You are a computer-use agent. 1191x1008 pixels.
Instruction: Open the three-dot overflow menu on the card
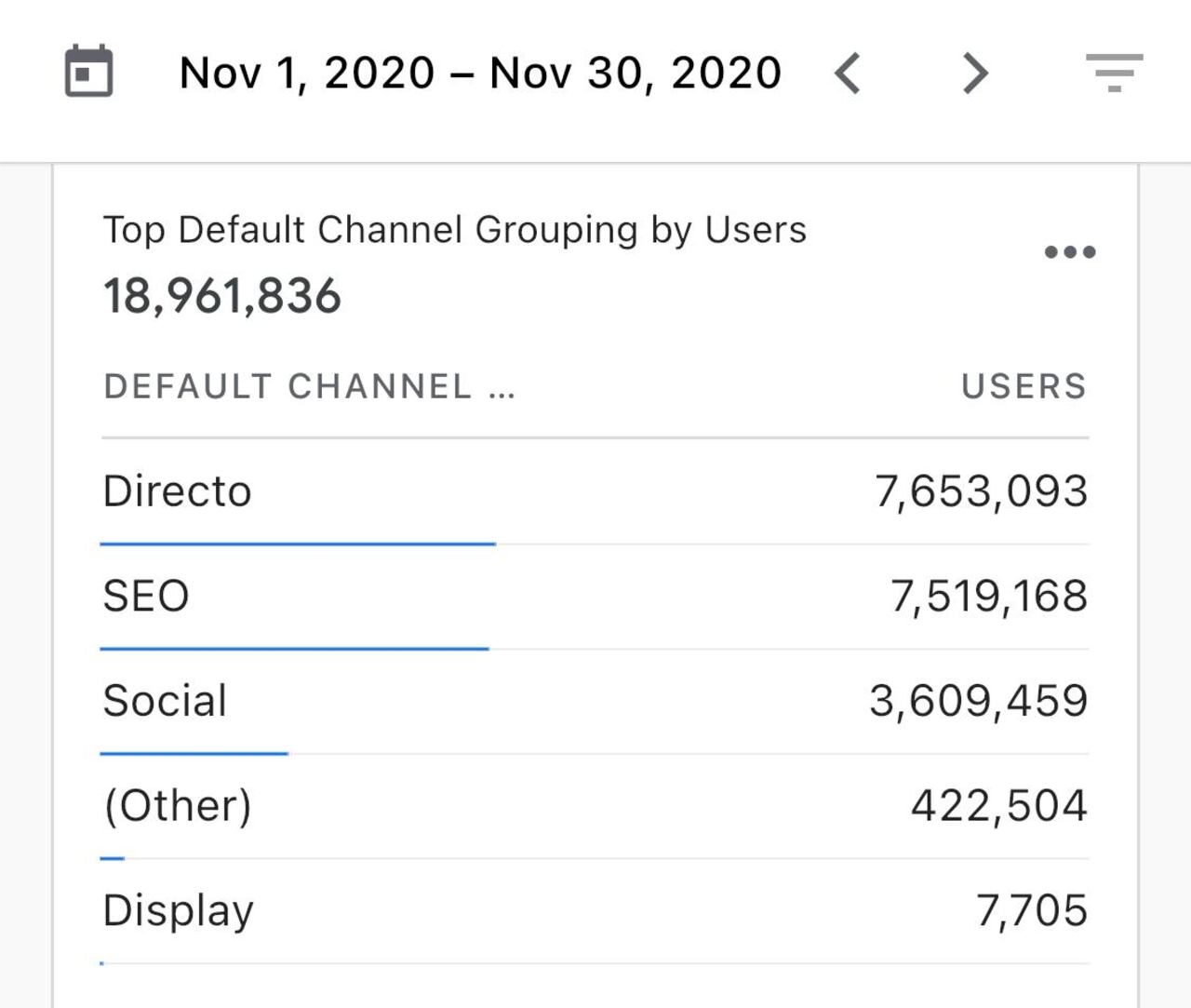coord(1070,249)
